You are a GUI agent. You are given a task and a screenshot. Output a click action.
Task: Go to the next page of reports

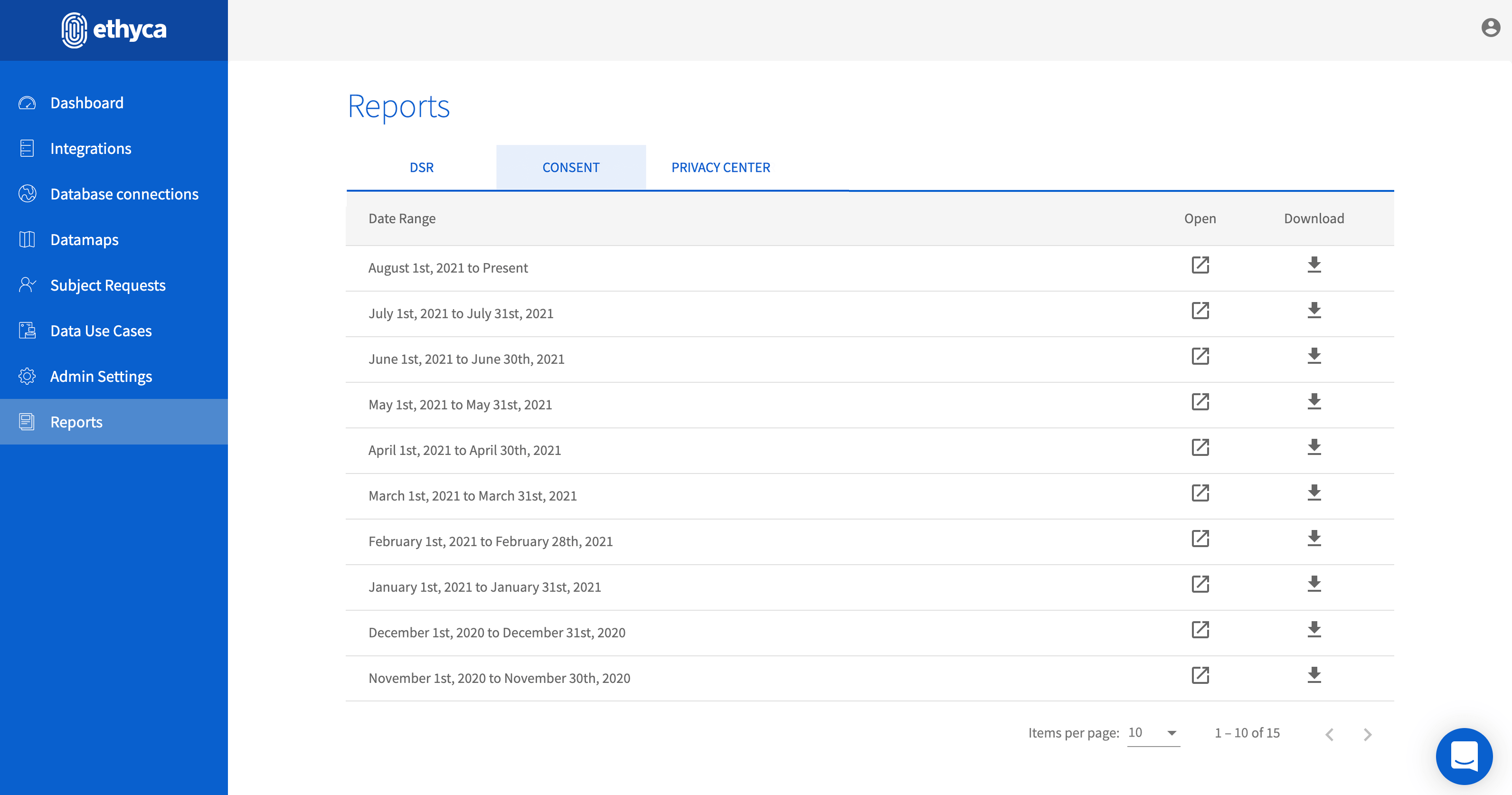coord(1368,734)
